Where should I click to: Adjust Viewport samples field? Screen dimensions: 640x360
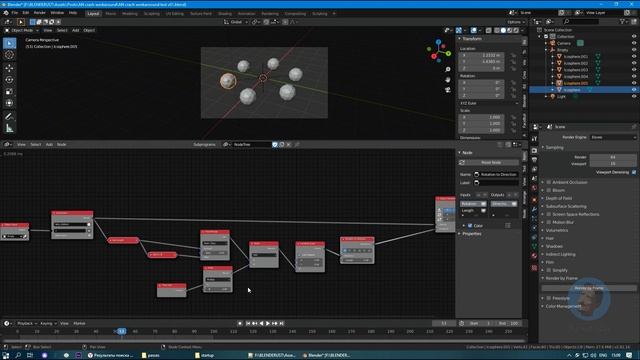click(613, 164)
